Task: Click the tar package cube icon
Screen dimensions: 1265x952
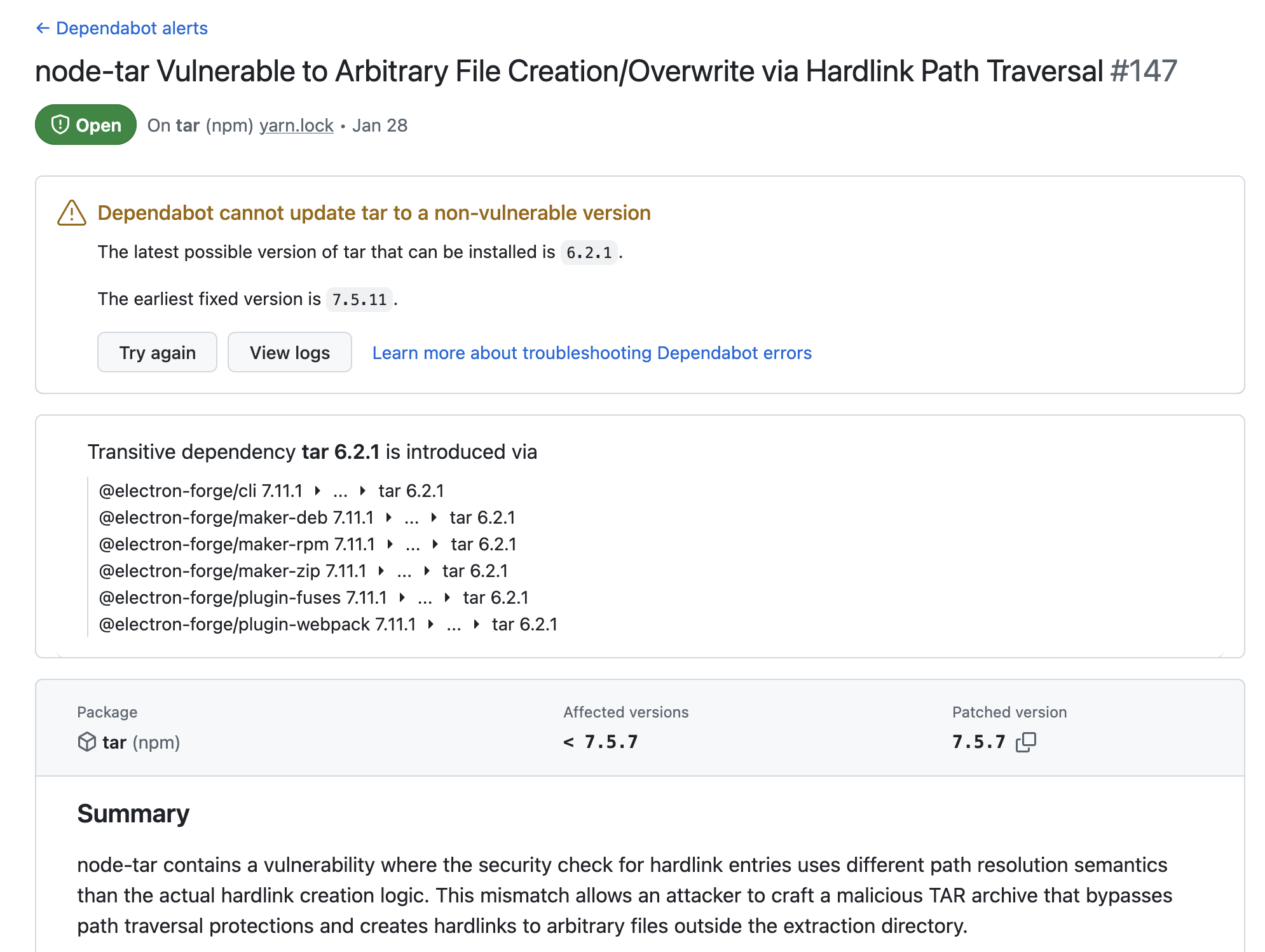Action: point(86,742)
